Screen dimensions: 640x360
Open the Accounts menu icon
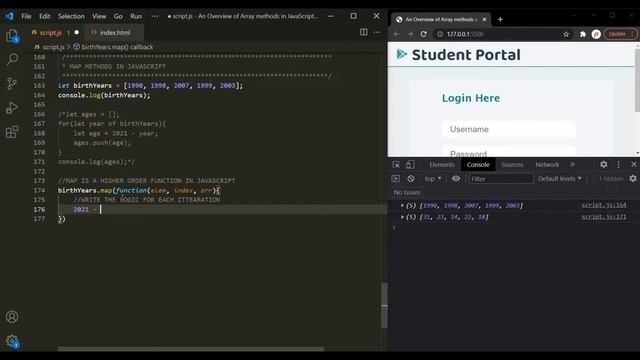coord(12,317)
